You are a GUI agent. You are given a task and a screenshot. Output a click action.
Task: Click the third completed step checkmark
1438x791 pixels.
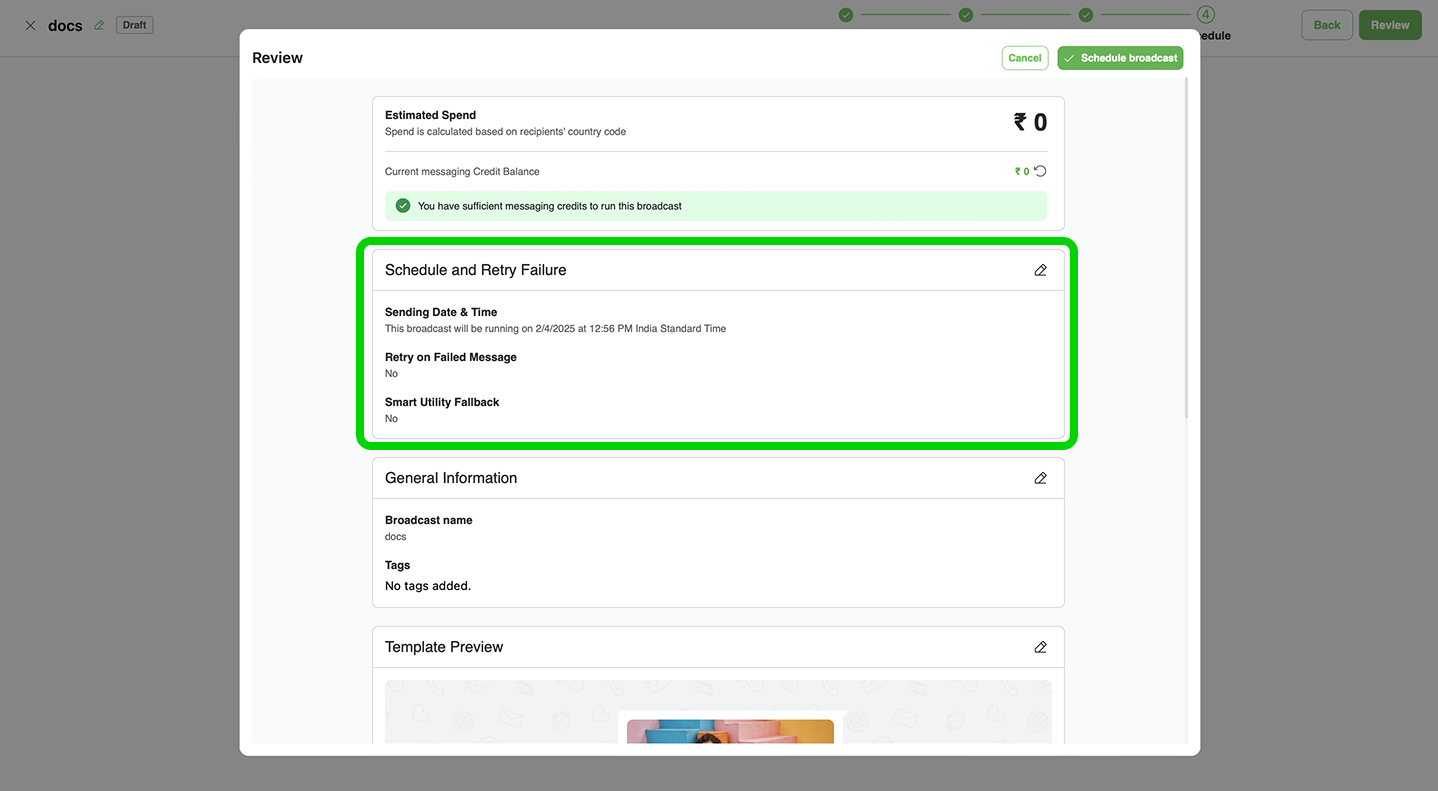pos(1086,15)
